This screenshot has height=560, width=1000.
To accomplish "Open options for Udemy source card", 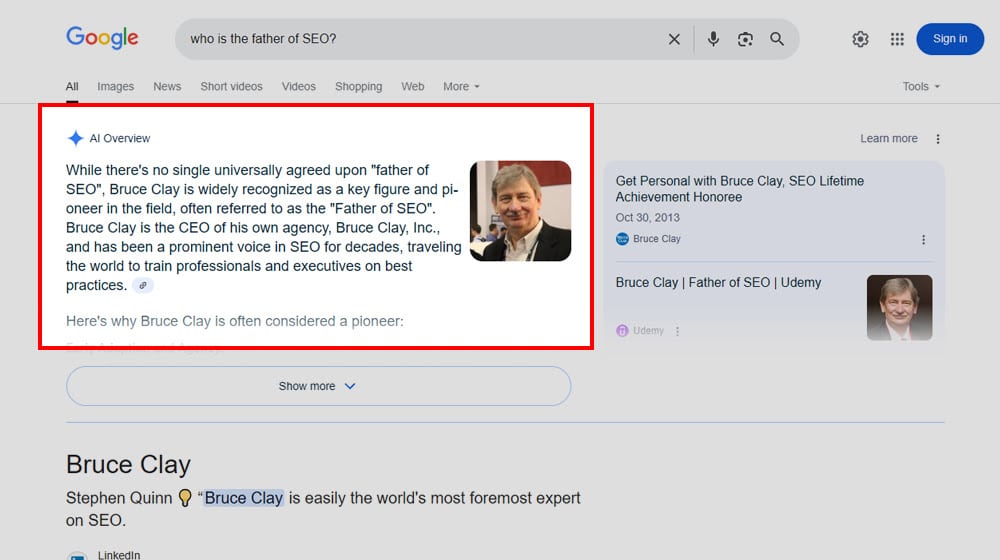I will point(677,331).
